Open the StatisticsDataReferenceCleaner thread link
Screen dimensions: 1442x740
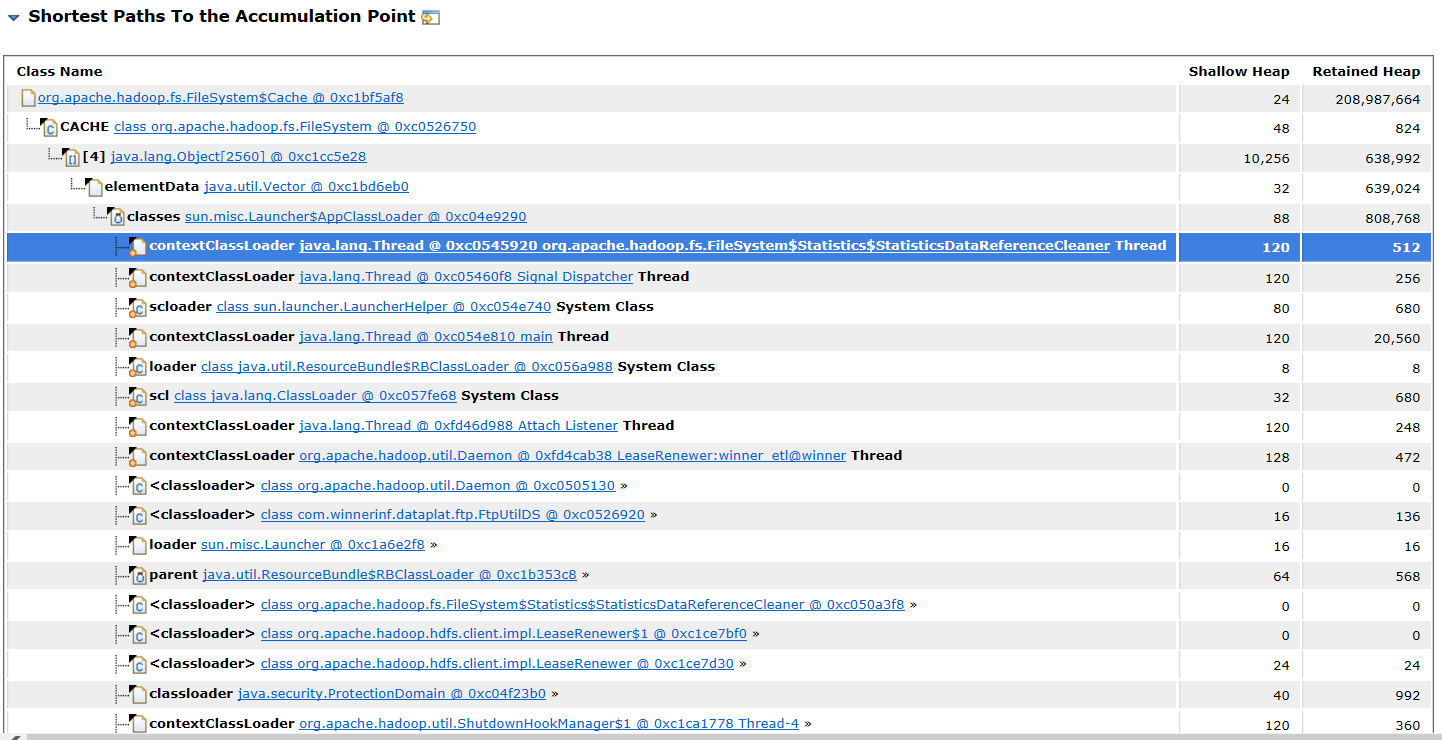coord(704,246)
